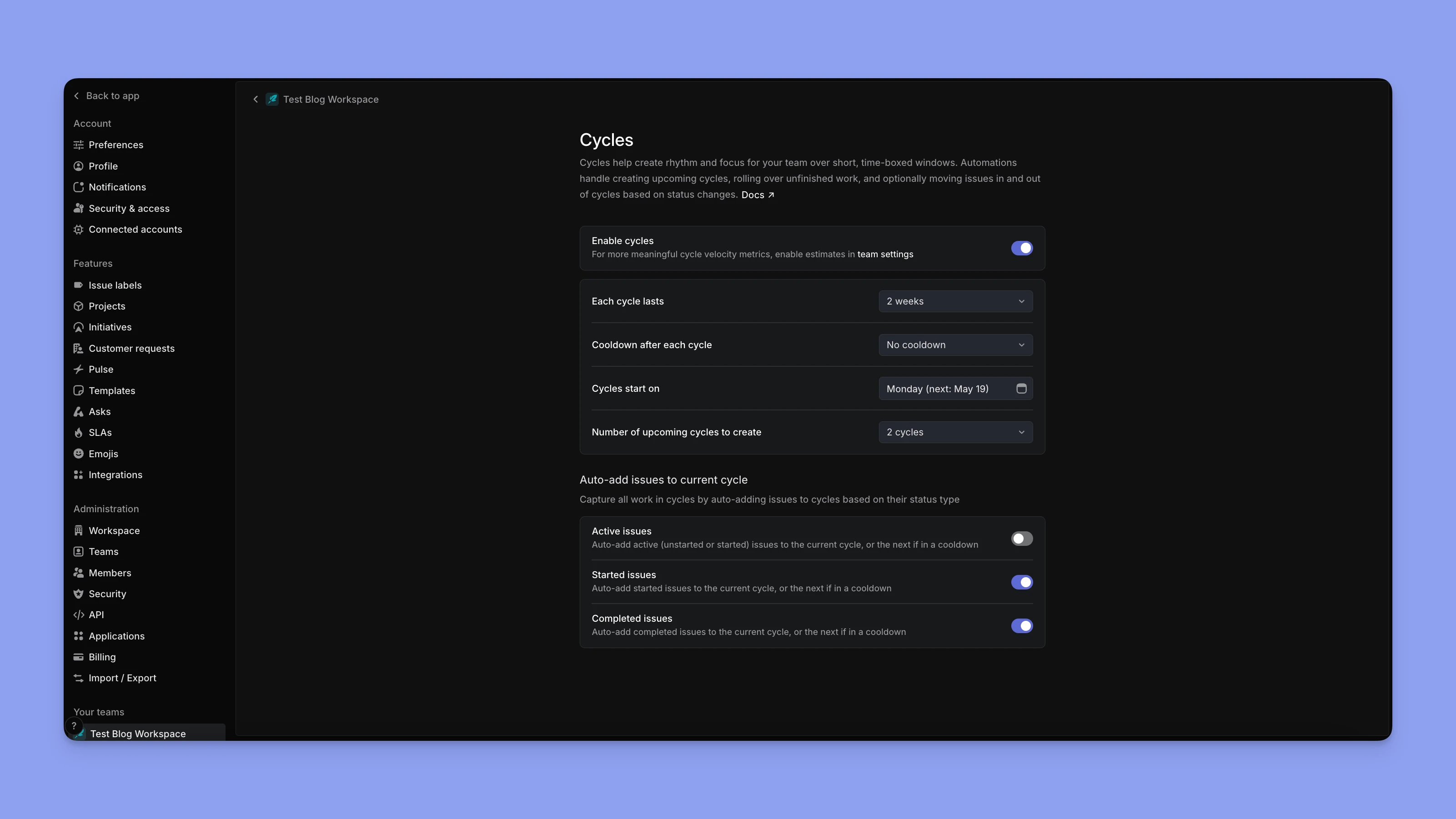Click the Security & access icon

(x=79, y=209)
